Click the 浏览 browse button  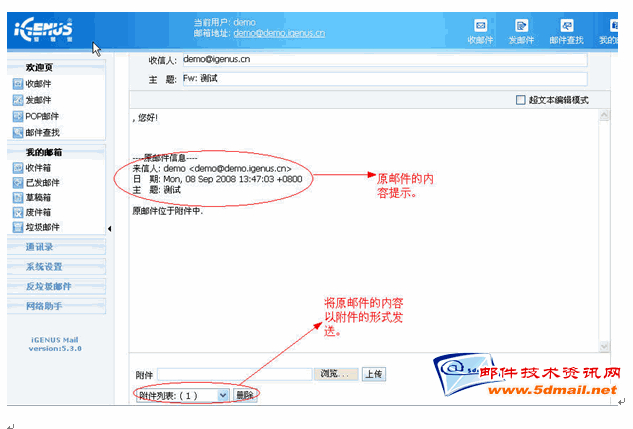pyautogui.click(x=337, y=375)
